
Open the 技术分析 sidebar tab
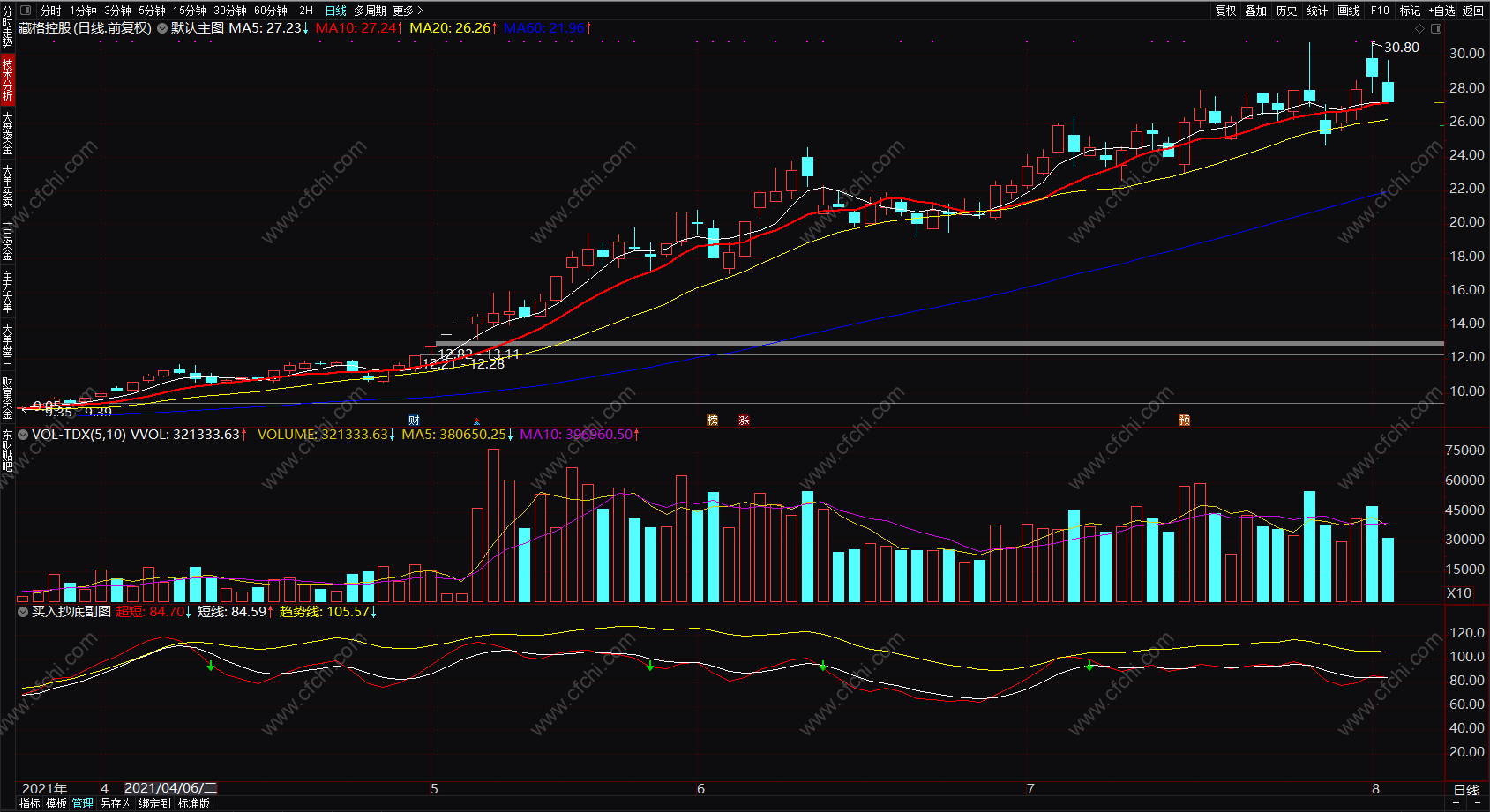click(x=7, y=79)
